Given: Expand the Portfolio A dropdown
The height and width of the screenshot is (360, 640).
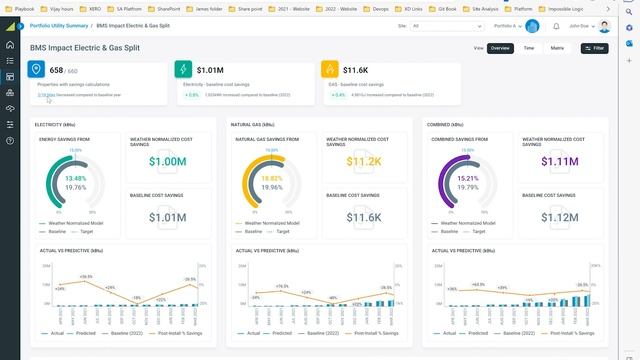Looking at the screenshot, I should (508, 26).
